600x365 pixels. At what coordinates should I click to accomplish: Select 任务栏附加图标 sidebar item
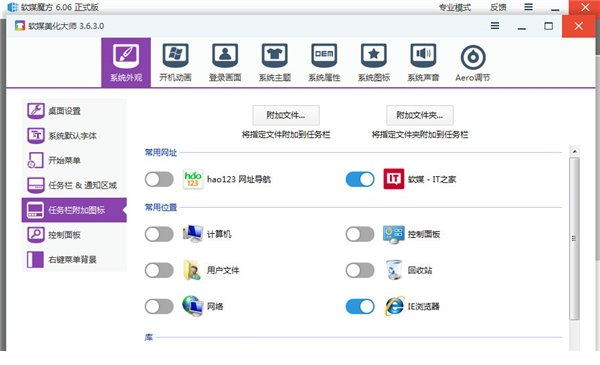(x=74, y=210)
